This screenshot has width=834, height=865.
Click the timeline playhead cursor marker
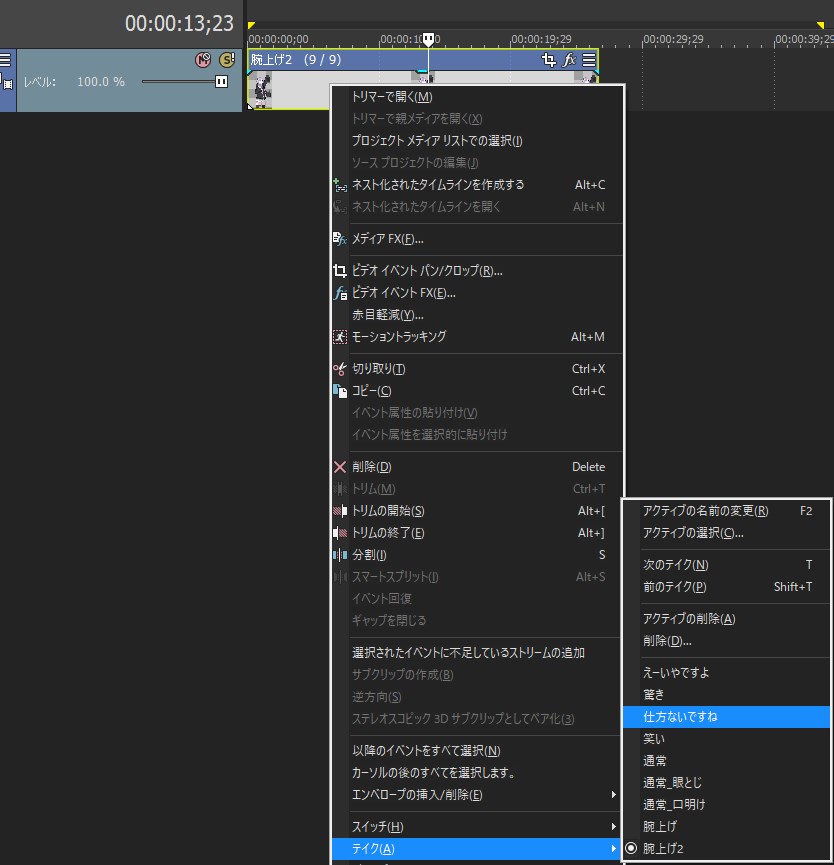[x=428, y=39]
